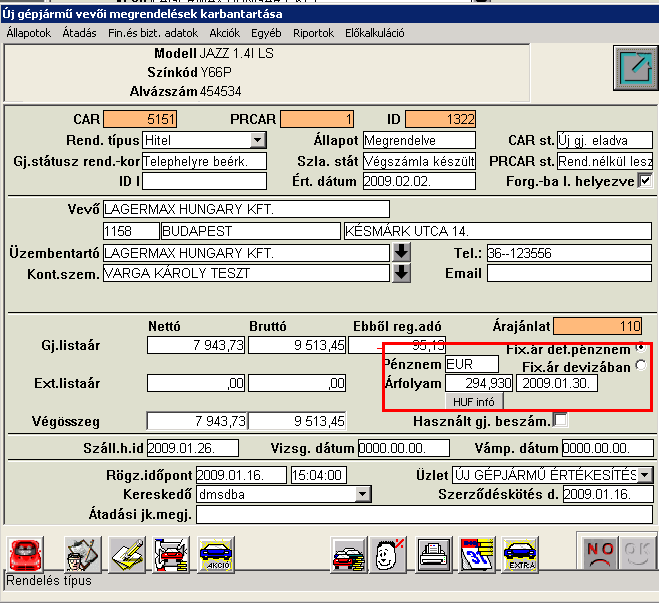The height and width of the screenshot is (603, 659).
Task: Click the Száll.h.id date field 2009.01.26.
Action: tap(193, 448)
